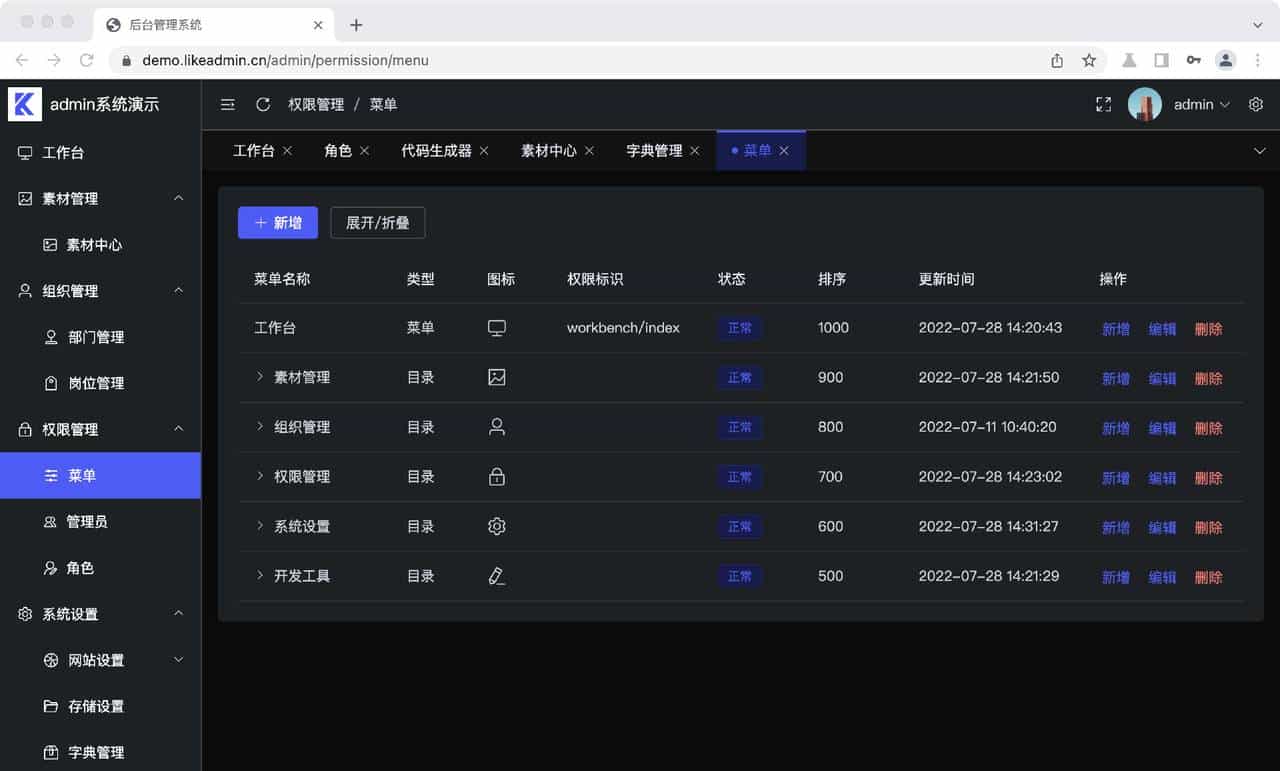Click the lock icon on the 权限管理 table row
Screen dimensions: 1280x771
click(x=497, y=477)
